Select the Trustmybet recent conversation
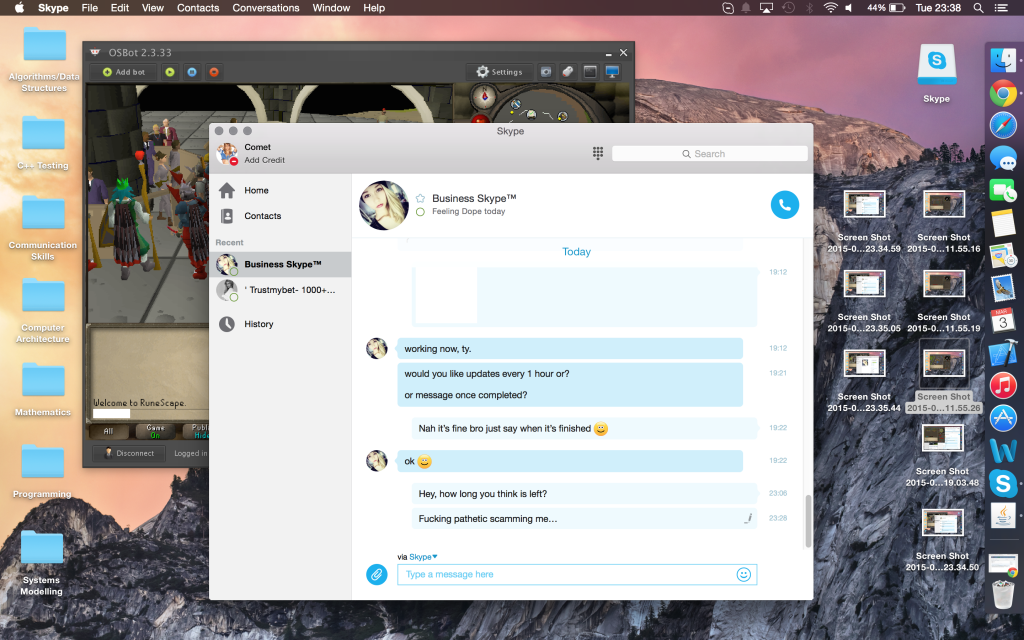This screenshot has width=1024, height=640. tap(280, 290)
